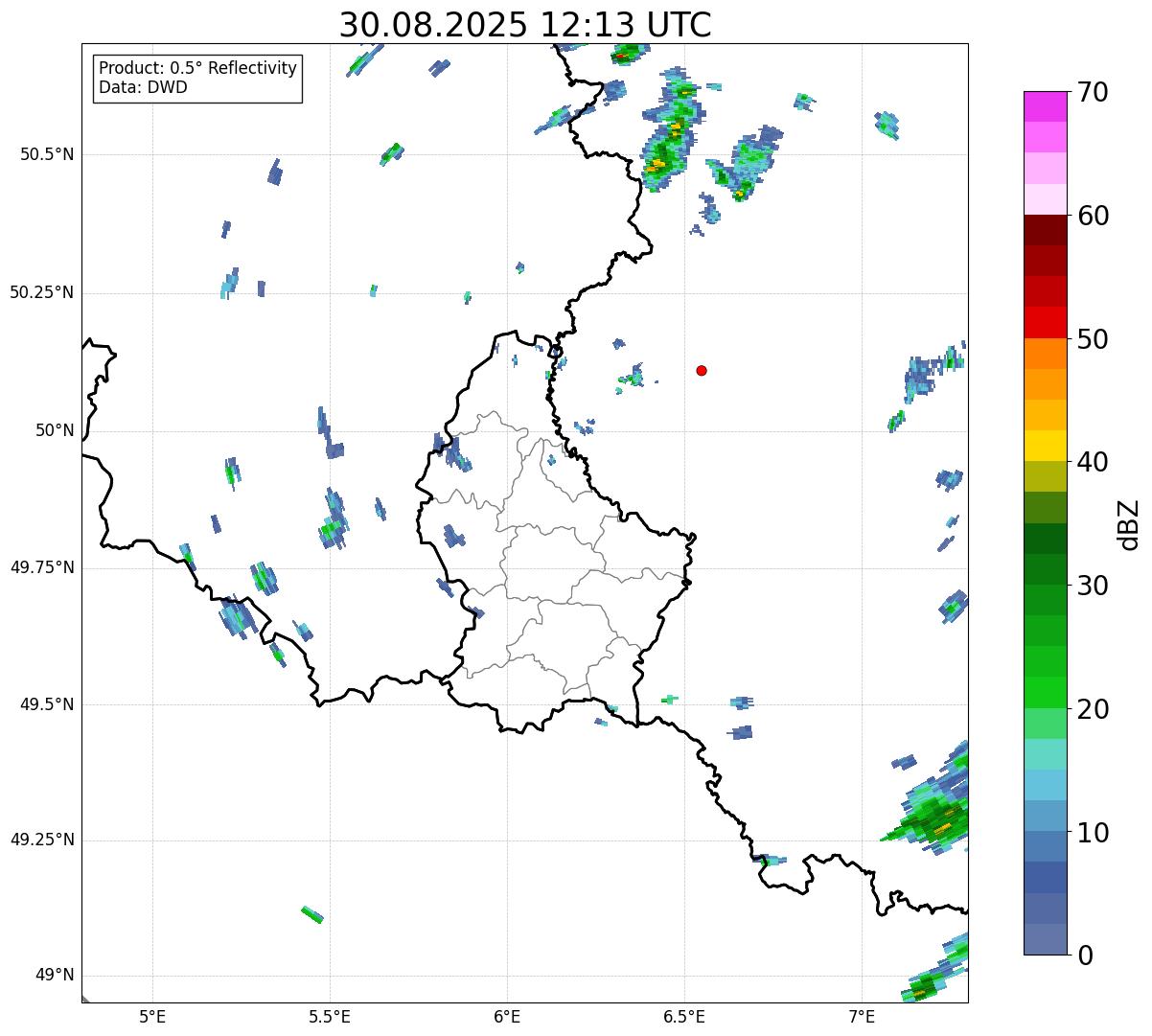Click the dBZ colorbar axis label
Screen dimensions: 1152x1036
(1129, 524)
